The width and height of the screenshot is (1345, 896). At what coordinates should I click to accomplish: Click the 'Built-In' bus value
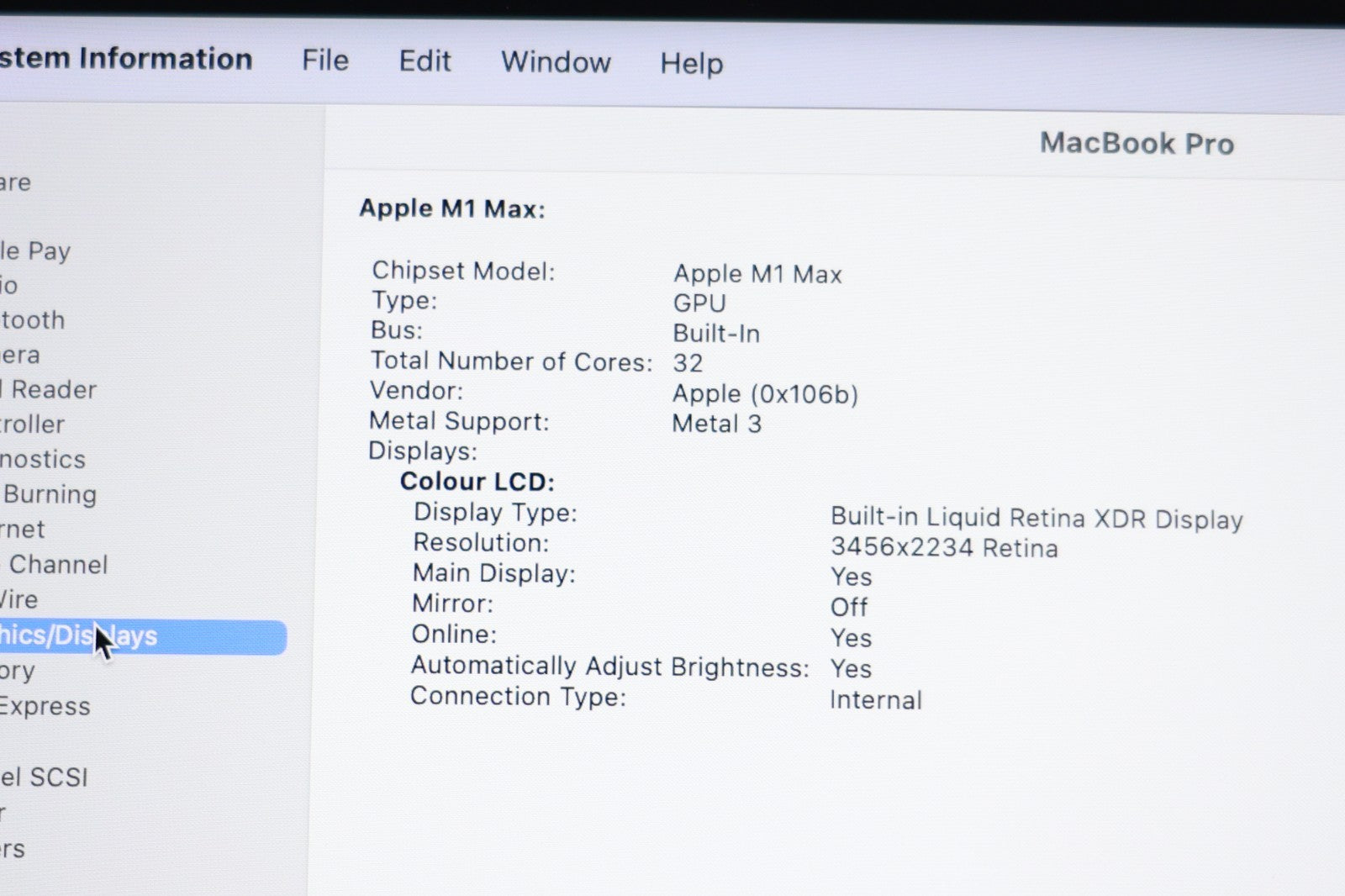pos(716,333)
